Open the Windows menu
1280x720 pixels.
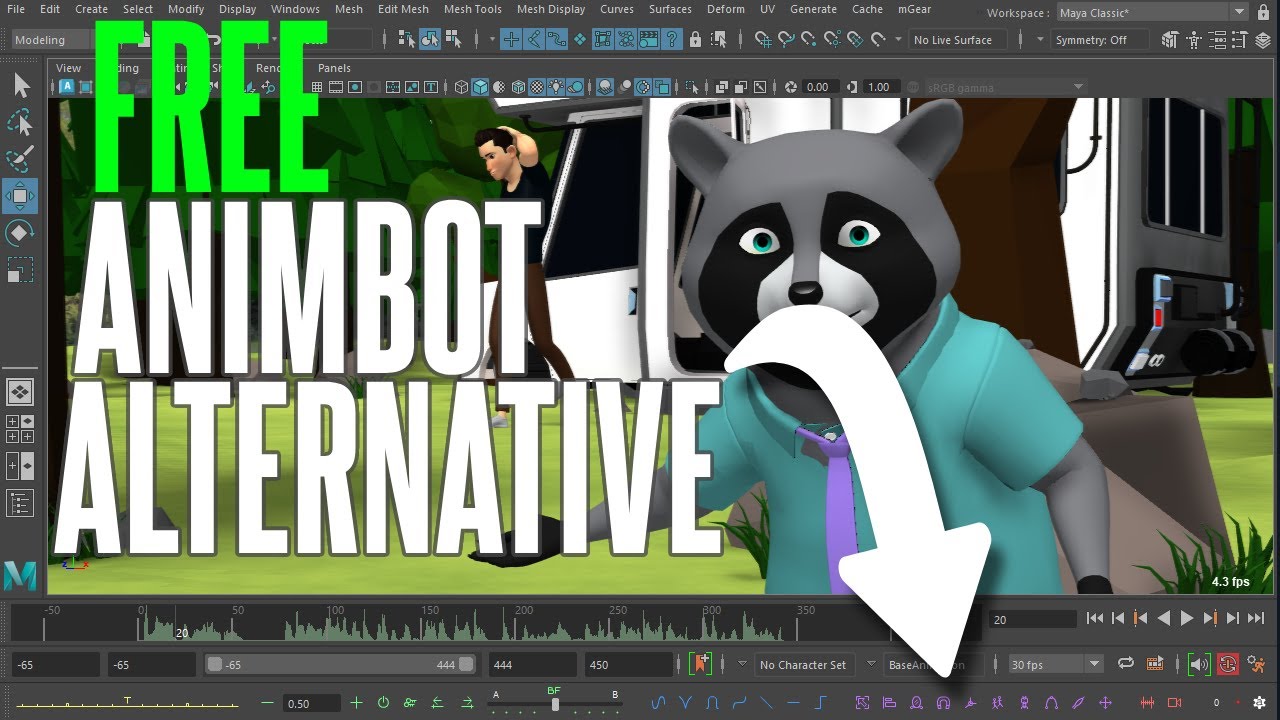(295, 9)
